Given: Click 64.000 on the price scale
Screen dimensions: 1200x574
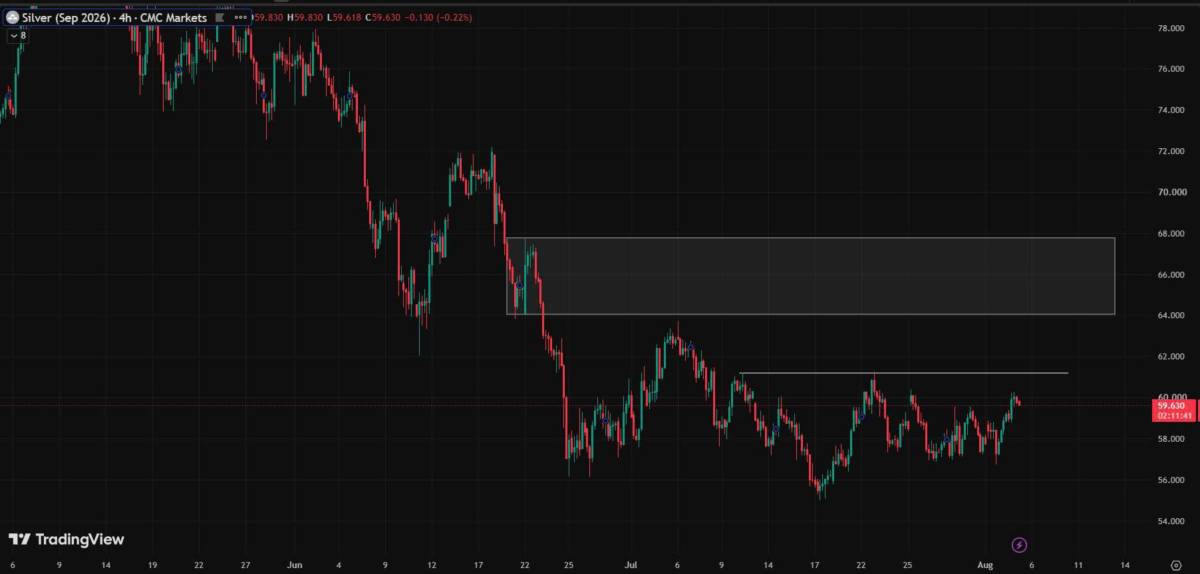Looking at the screenshot, I should pyautogui.click(x=1171, y=316).
